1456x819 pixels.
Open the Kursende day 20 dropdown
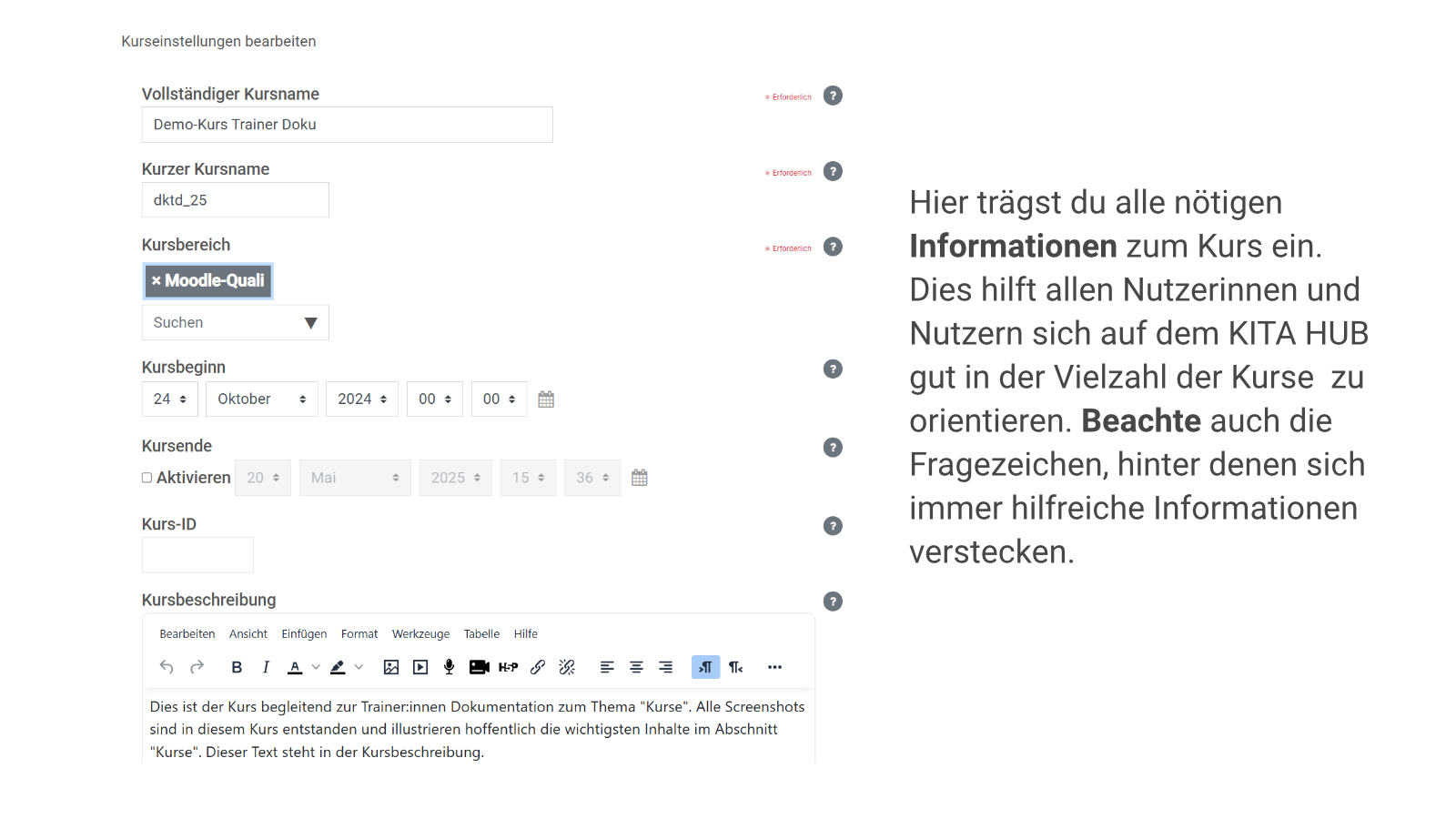[263, 478]
